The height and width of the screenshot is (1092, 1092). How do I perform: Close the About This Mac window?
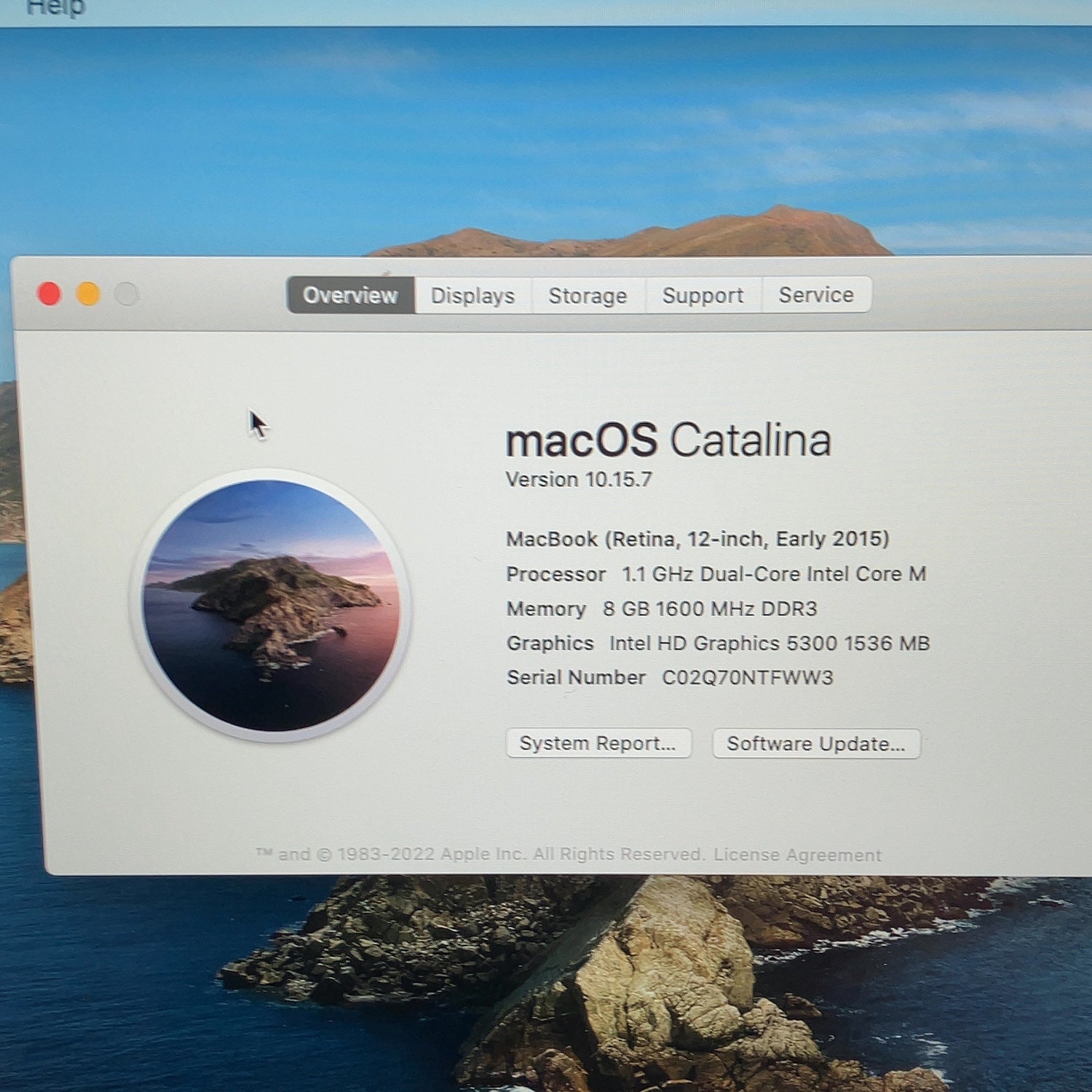(x=50, y=294)
